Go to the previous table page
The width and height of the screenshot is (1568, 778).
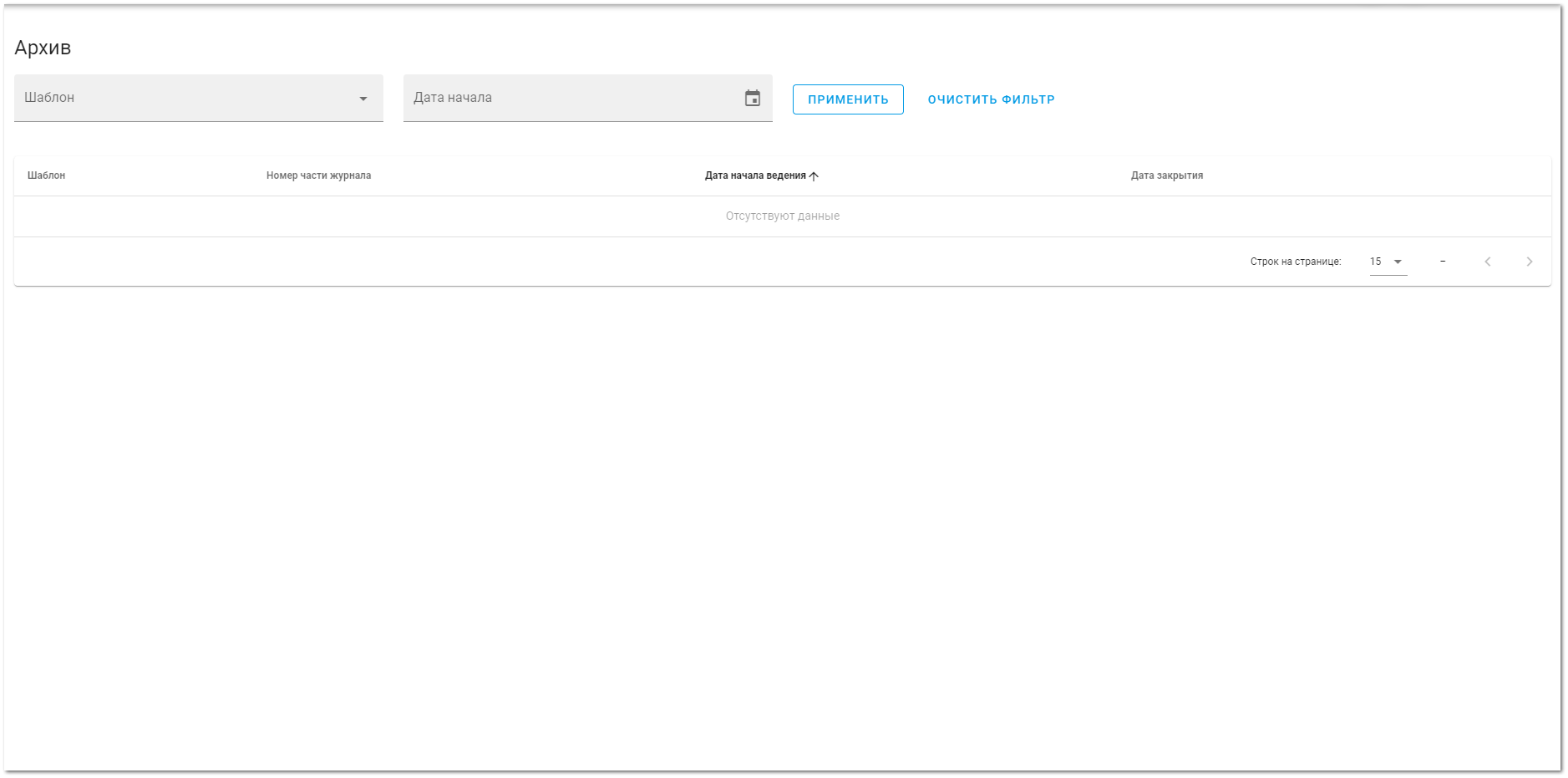(1487, 262)
